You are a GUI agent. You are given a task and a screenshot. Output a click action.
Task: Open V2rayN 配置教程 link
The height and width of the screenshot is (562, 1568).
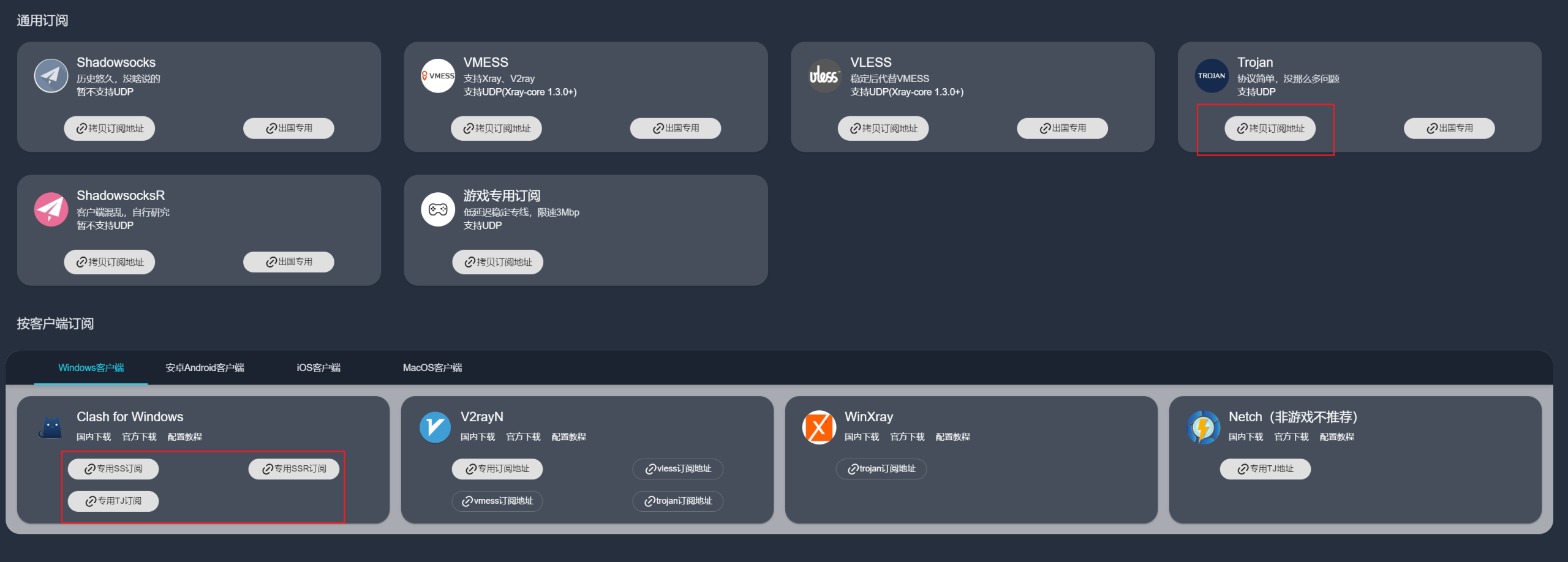(x=568, y=437)
